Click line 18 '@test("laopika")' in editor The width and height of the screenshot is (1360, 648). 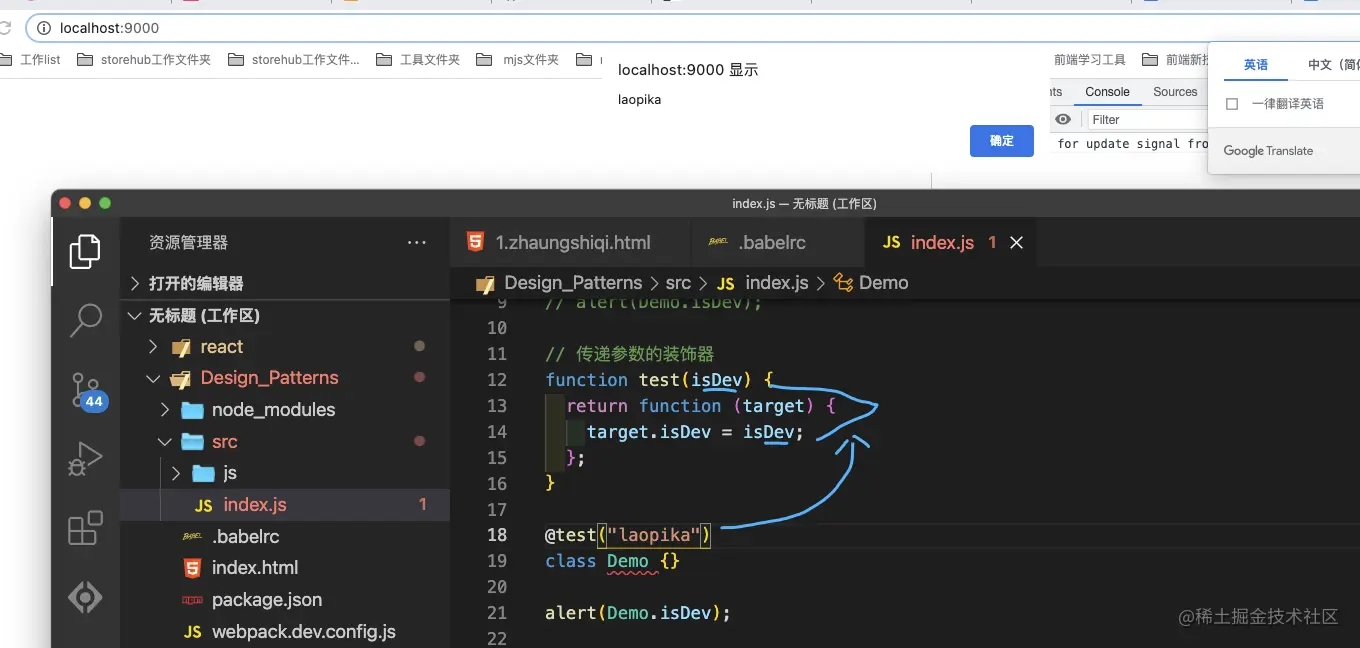628,535
